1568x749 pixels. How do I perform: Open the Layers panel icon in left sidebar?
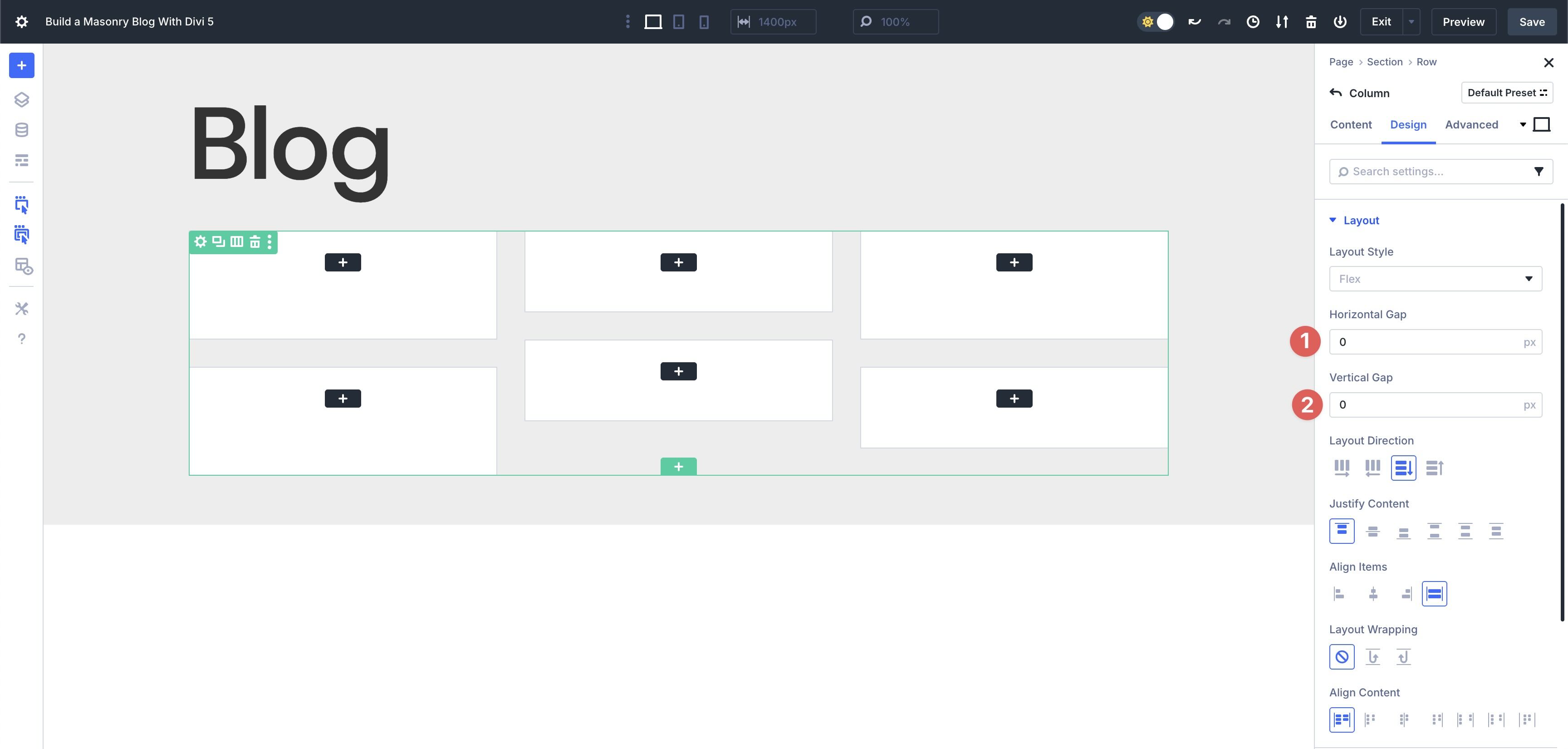click(x=21, y=99)
